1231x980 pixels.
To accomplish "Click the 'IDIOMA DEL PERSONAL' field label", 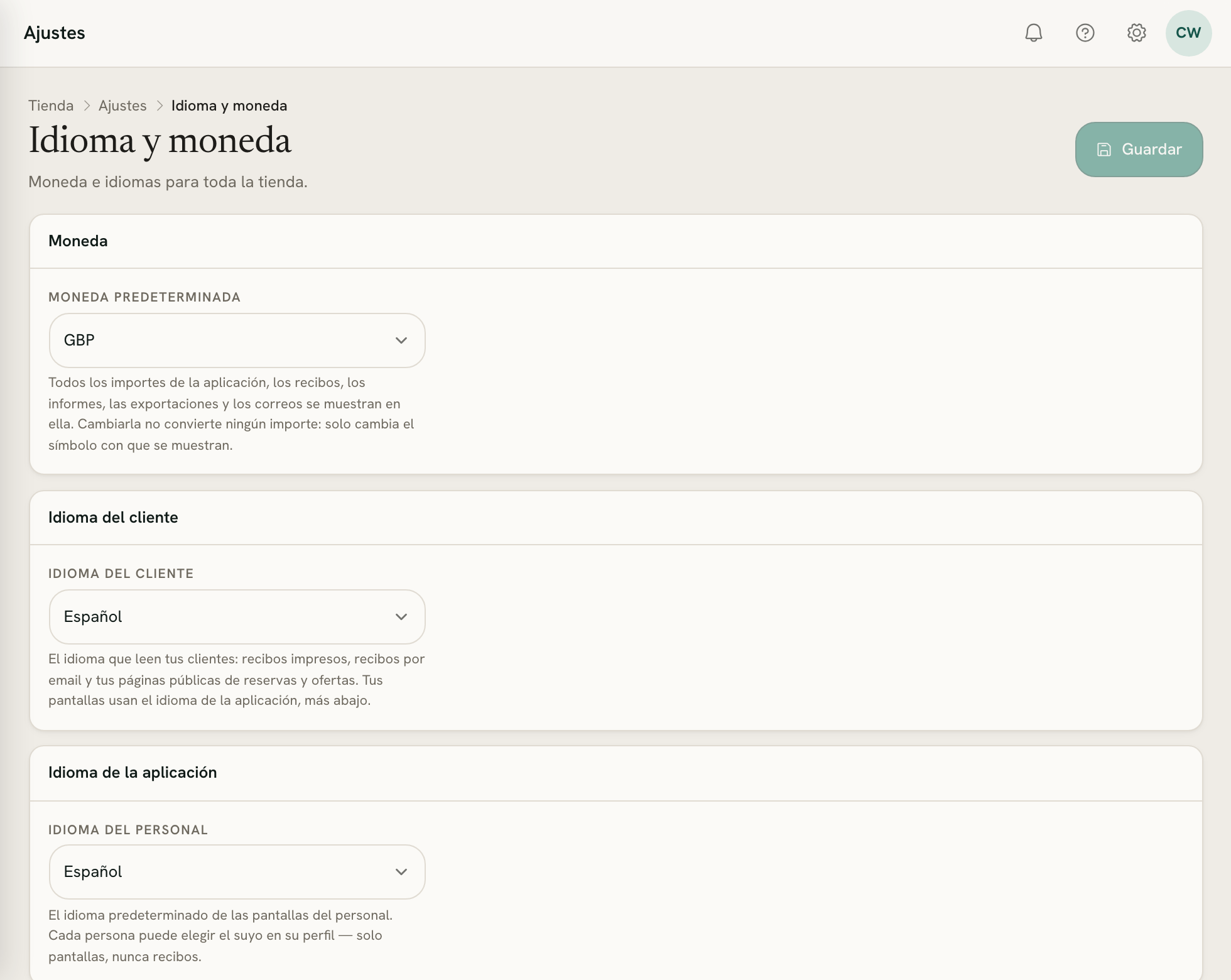I will pos(128,830).
